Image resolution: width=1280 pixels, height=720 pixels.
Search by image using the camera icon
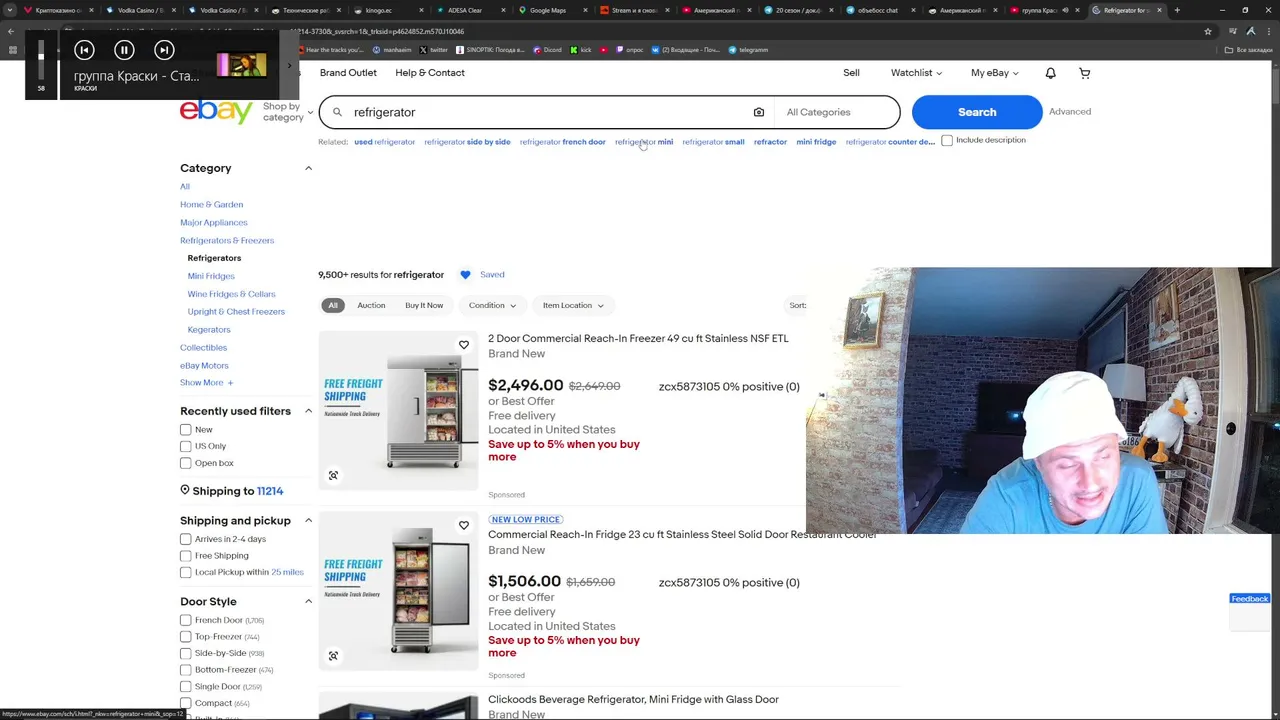(758, 112)
